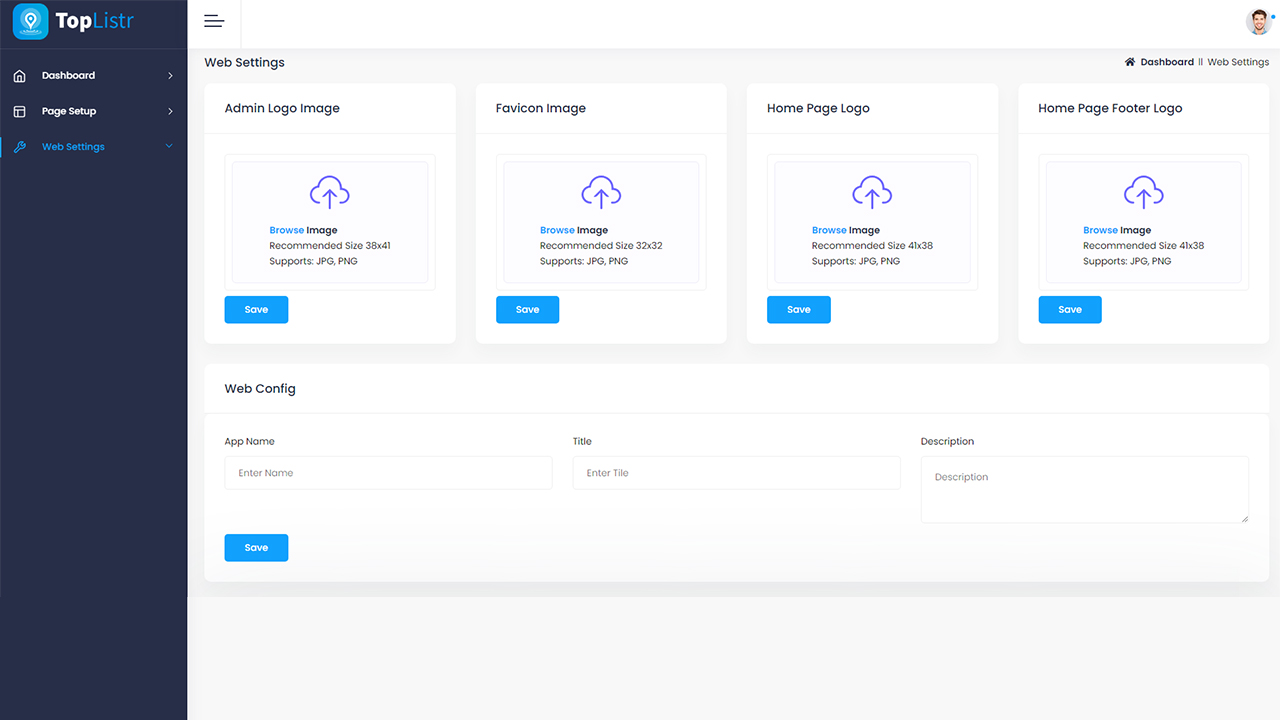Expand the Dashboard sidebar menu

(170, 75)
